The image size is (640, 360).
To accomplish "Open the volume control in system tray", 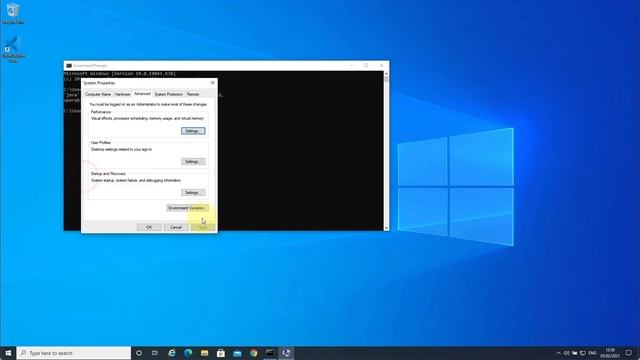I will (x=567, y=353).
